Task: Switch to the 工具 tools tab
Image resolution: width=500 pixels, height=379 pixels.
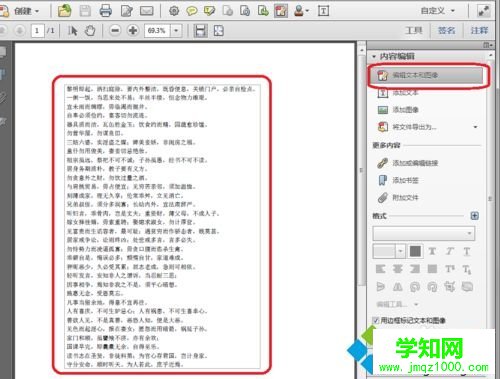Action: (x=414, y=31)
